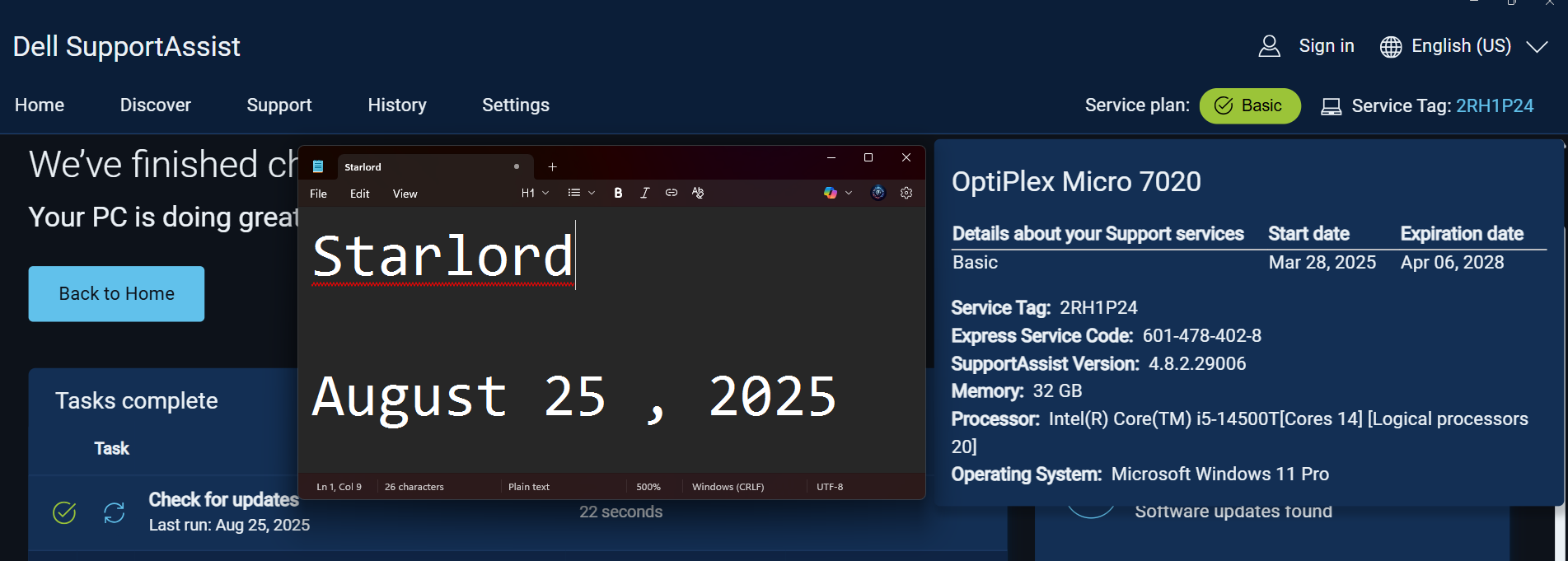Expand the English (US) language dropdown
This screenshot has height=561, width=1568.
(1537, 46)
